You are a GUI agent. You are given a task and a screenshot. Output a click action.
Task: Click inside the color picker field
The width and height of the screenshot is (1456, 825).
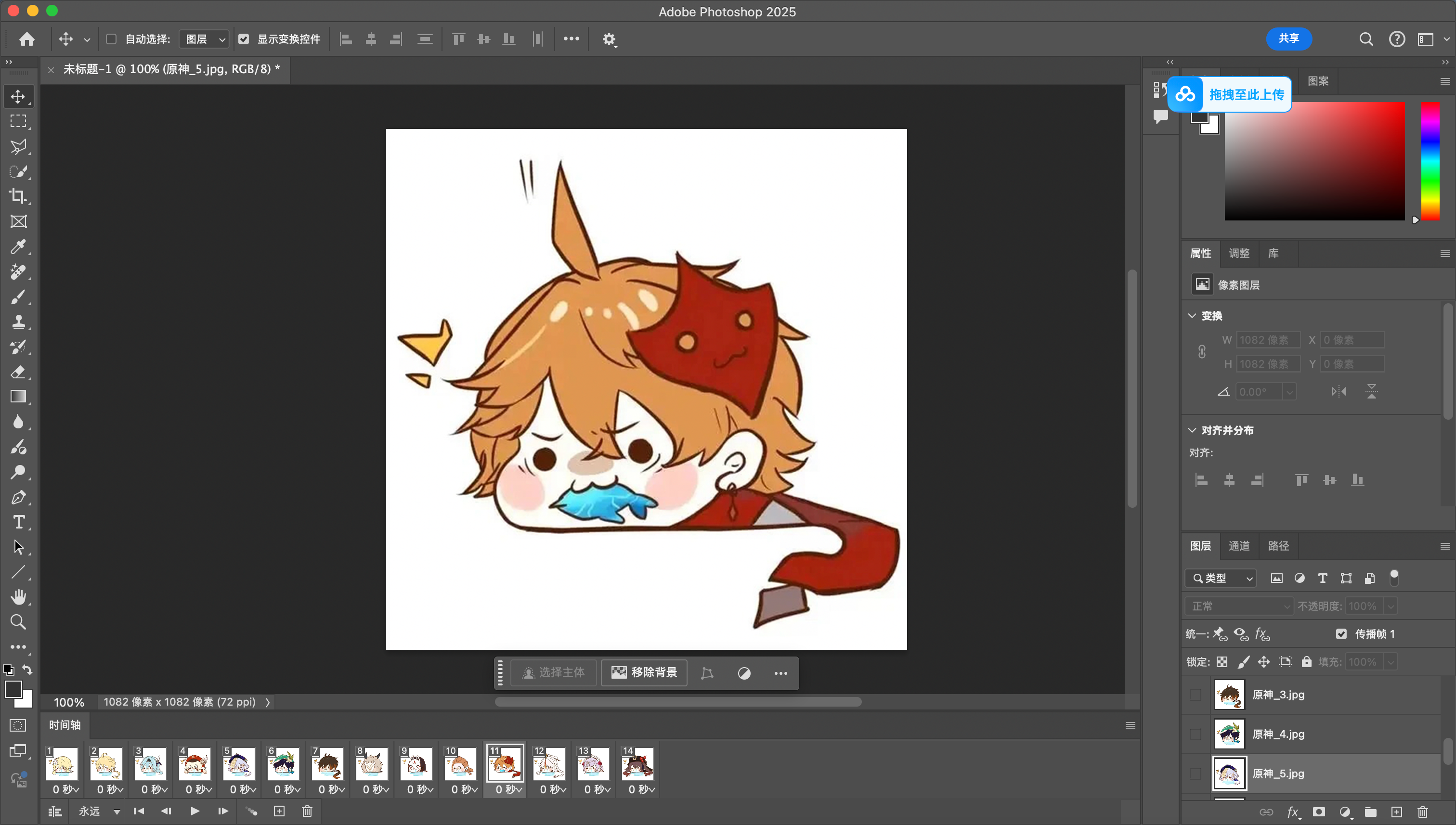click(1314, 161)
